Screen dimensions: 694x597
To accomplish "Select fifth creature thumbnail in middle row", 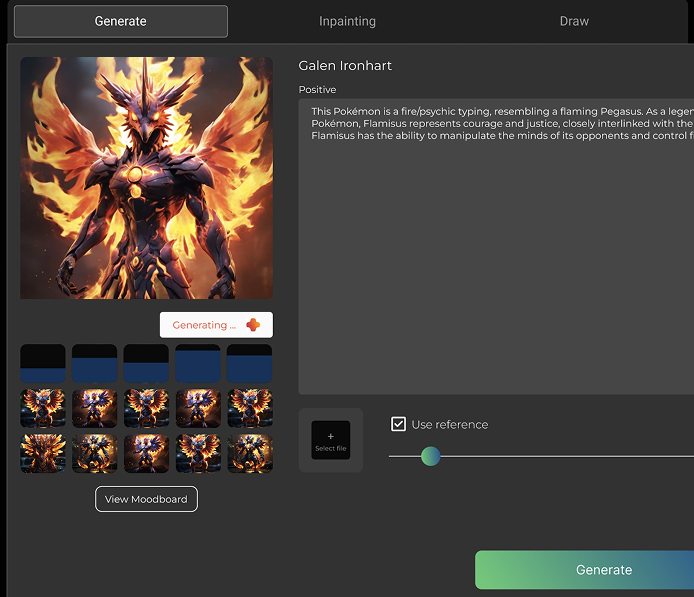I will coord(250,408).
